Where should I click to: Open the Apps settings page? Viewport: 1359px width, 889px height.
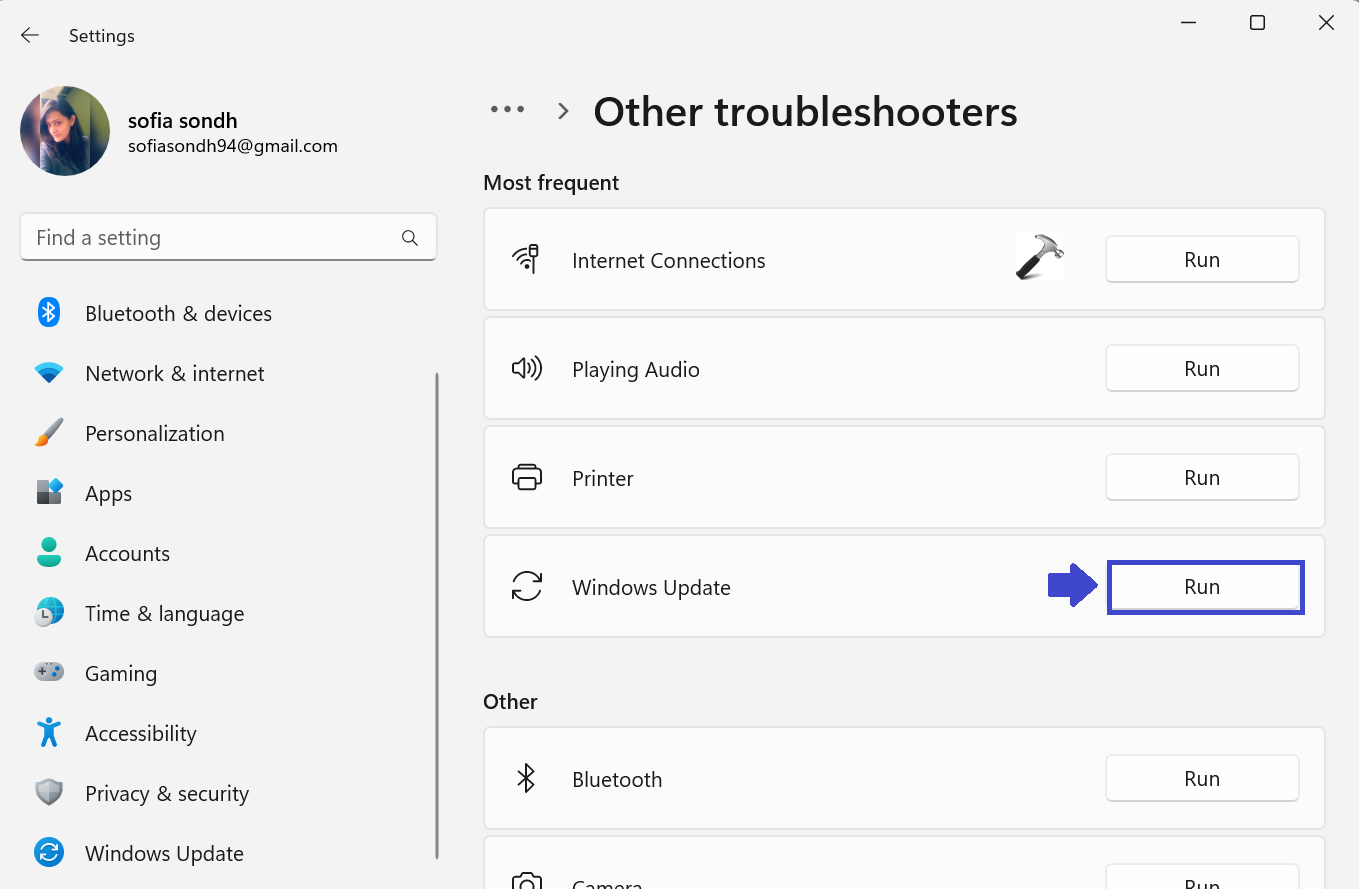click(x=108, y=494)
